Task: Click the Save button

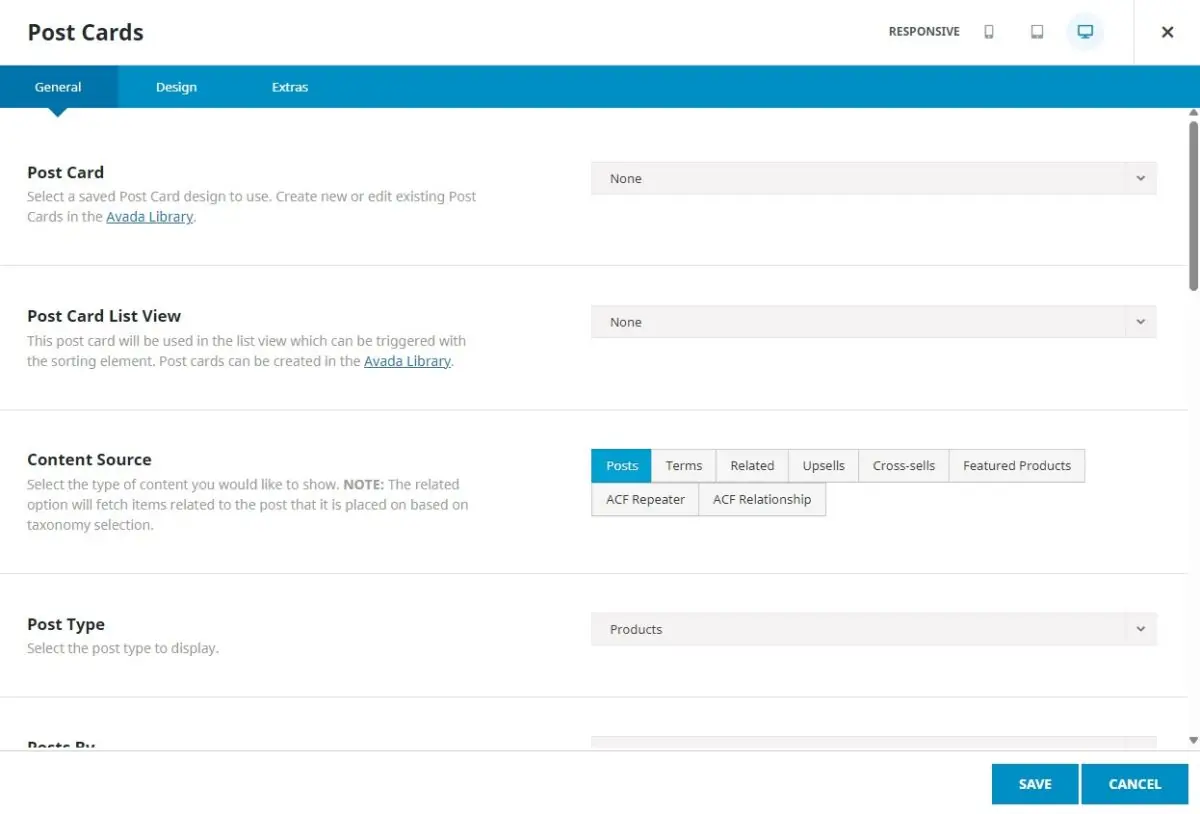Action: tap(1034, 784)
